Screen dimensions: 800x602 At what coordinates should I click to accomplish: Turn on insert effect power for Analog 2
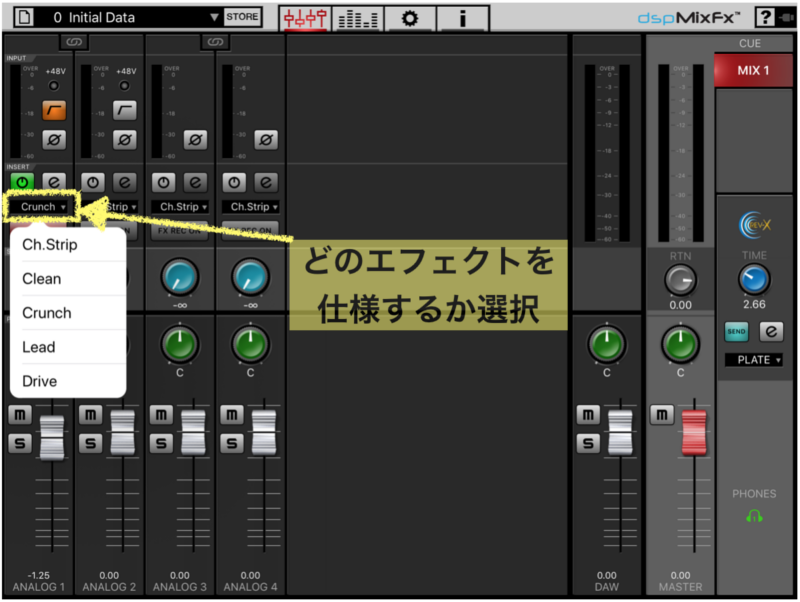pyautogui.click(x=93, y=182)
